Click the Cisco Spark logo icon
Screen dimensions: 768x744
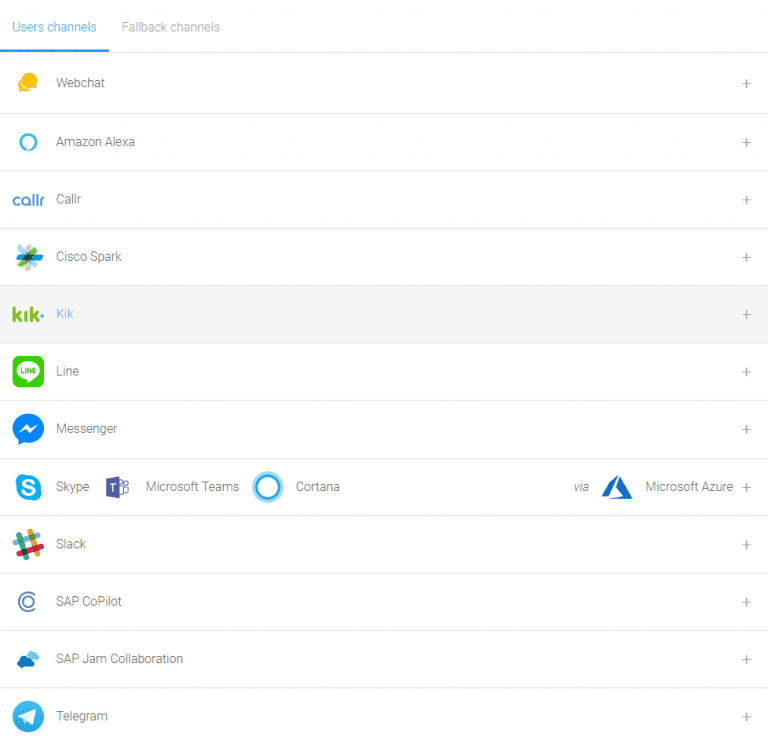pyautogui.click(x=28, y=257)
